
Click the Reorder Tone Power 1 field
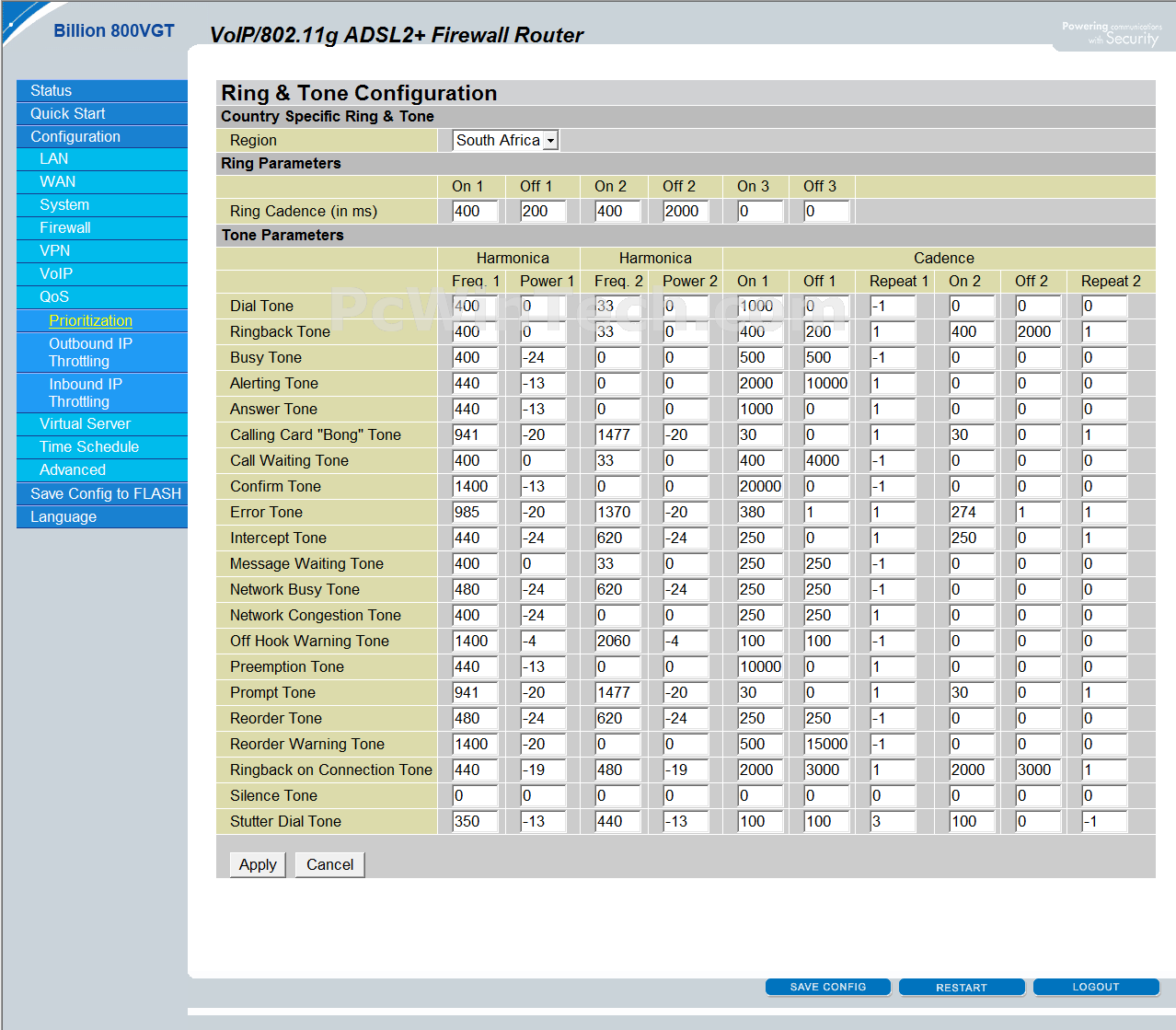[x=543, y=718]
